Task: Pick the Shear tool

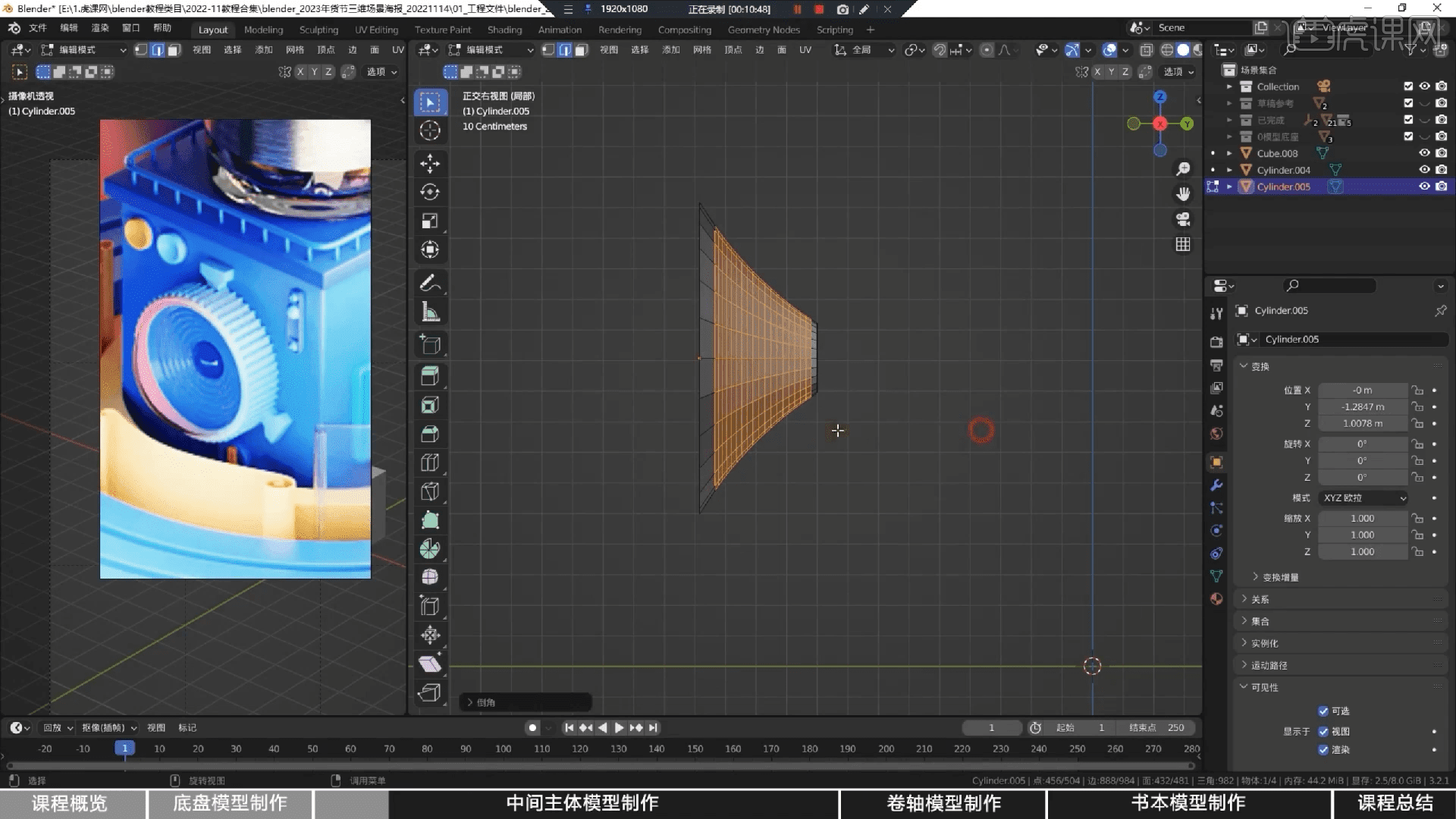Action: pyautogui.click(x=430, y=664)
